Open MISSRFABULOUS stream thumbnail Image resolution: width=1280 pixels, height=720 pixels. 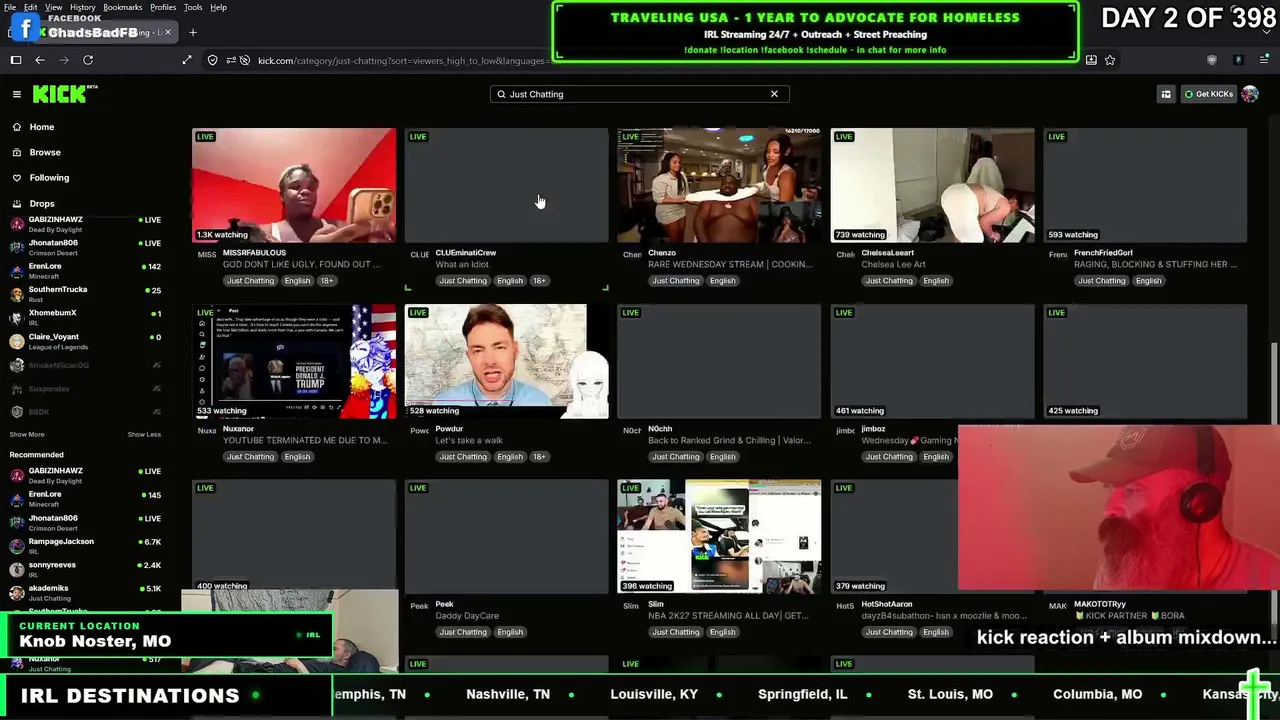[294, 185]
